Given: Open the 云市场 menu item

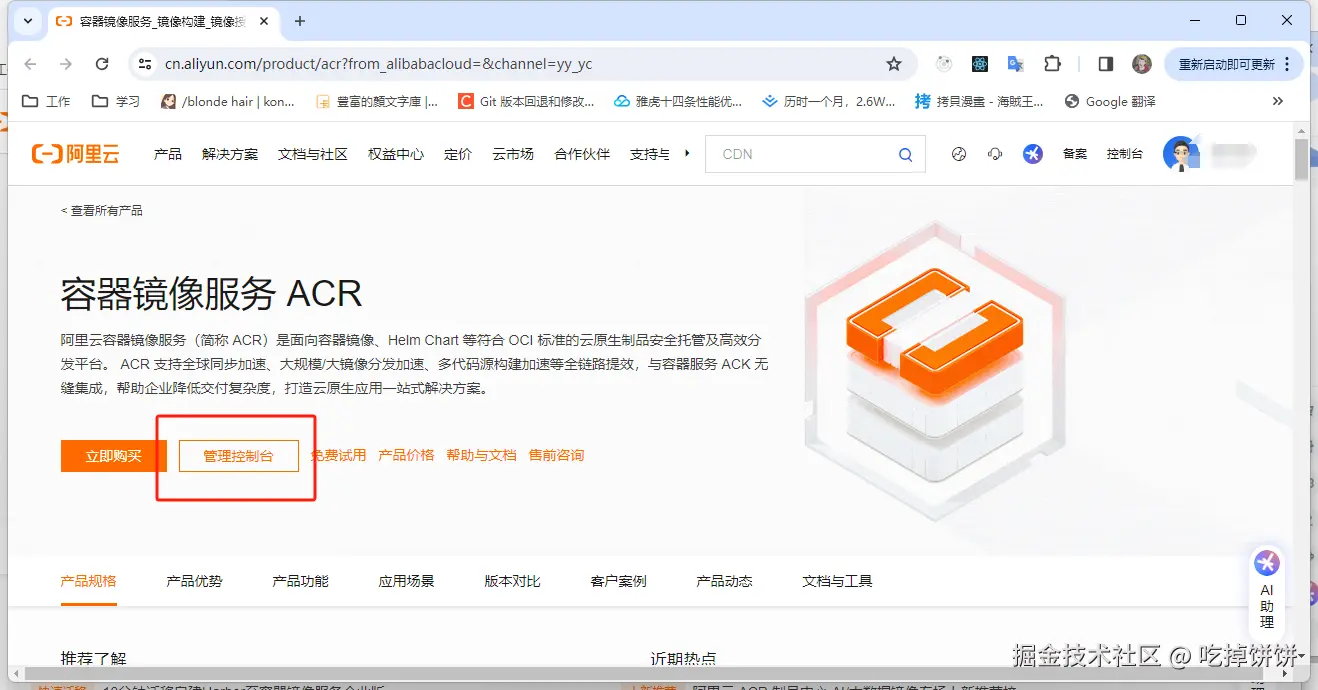Looking at the screenshot, I should click(513, 154).
